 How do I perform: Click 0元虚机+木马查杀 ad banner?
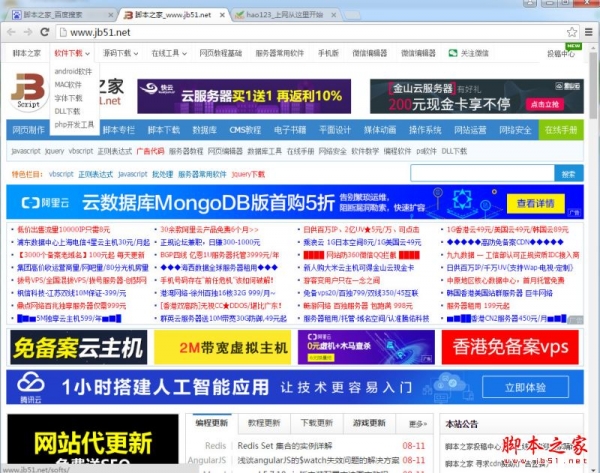(366, 347)
